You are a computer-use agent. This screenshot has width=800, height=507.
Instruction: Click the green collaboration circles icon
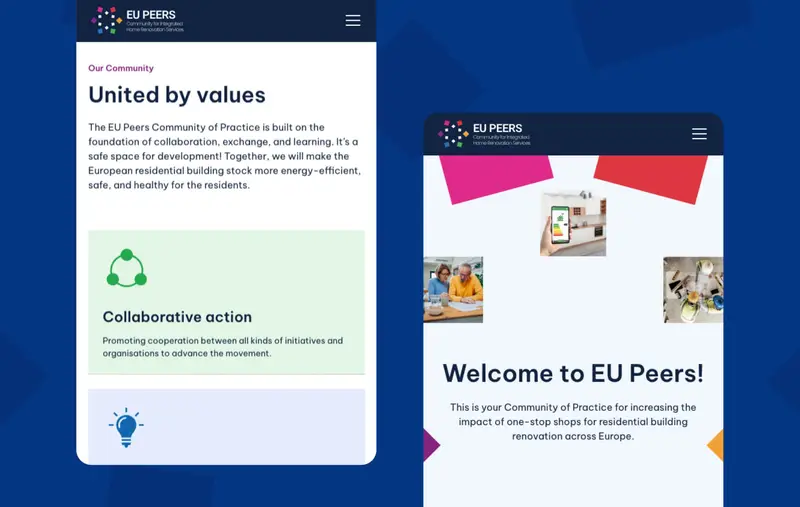tap(127, 268)
